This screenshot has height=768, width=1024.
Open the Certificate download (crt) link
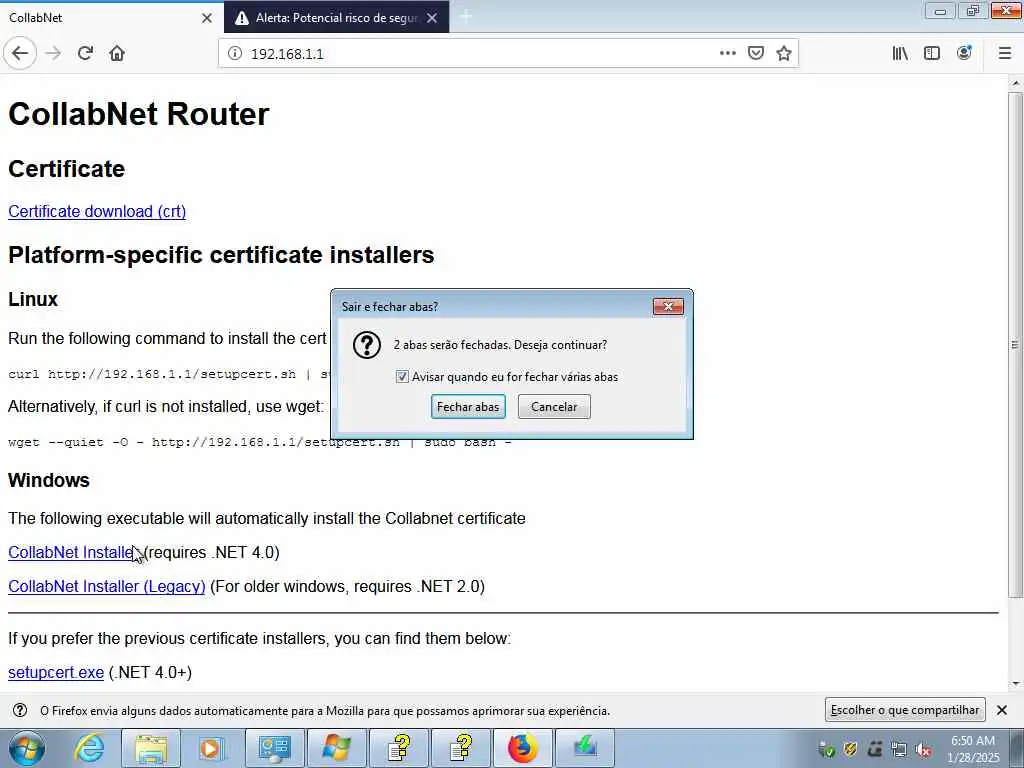pos(97,212)
